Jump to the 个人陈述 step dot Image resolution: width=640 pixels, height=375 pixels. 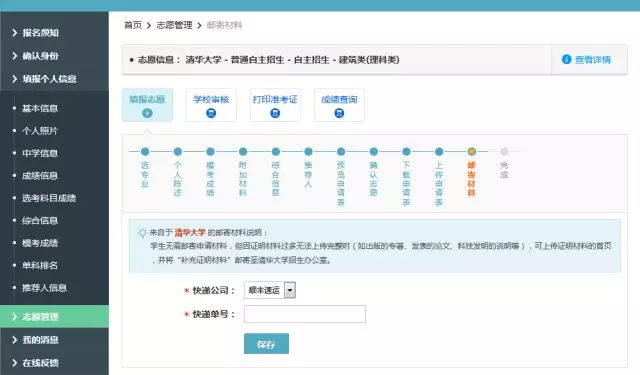coord(178,152)
